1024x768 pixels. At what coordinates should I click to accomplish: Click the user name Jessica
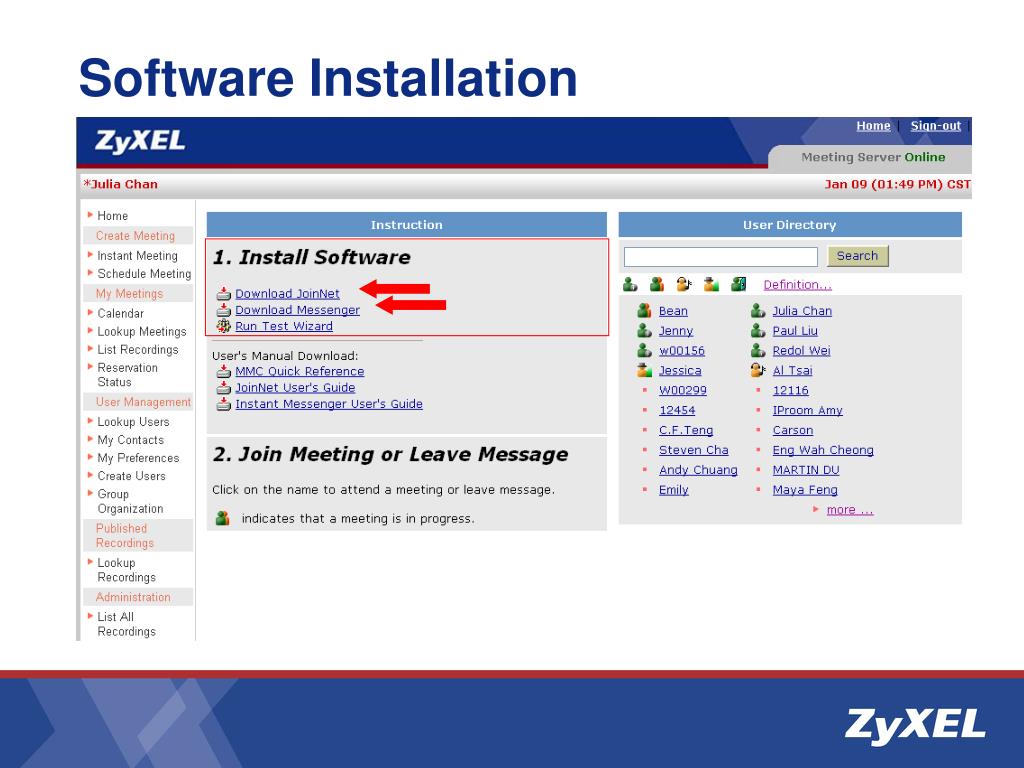pos(680,370)
